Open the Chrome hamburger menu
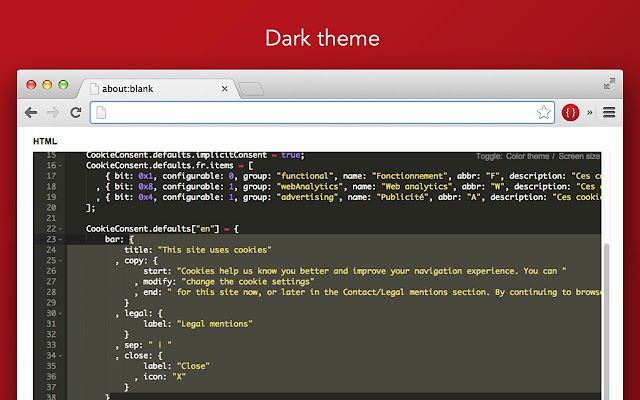The width and height of the screenshot is (640, 400). (x=609, y=112)
